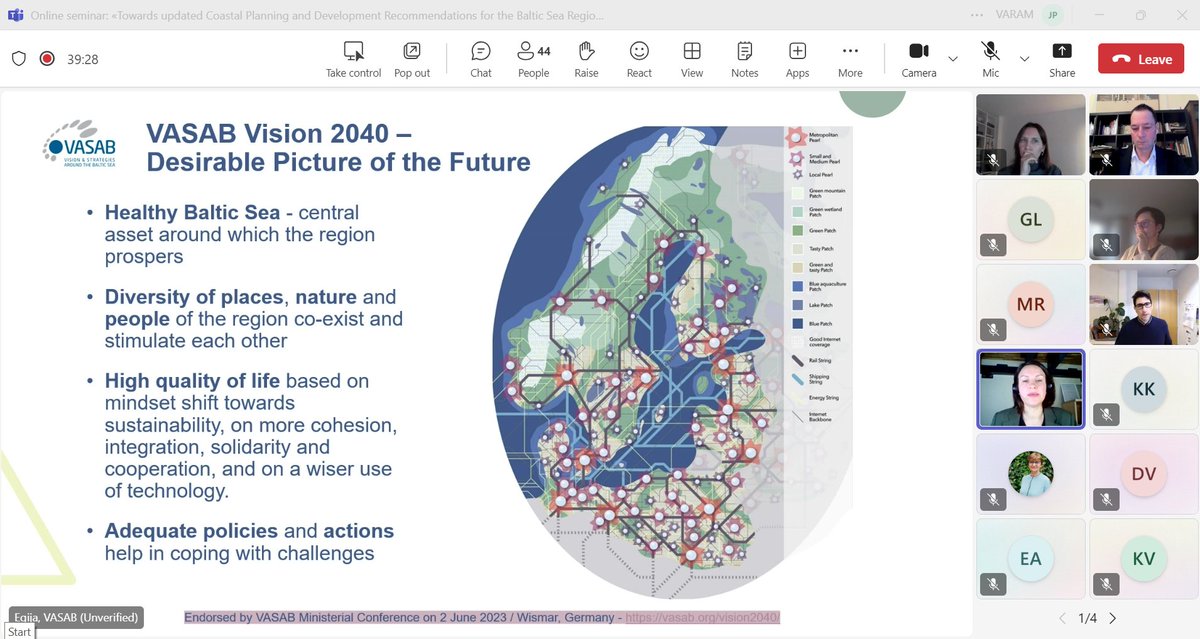Screen dimensions: 1200x639
Task: Select KV participant tile
Action: [1144, 559]
